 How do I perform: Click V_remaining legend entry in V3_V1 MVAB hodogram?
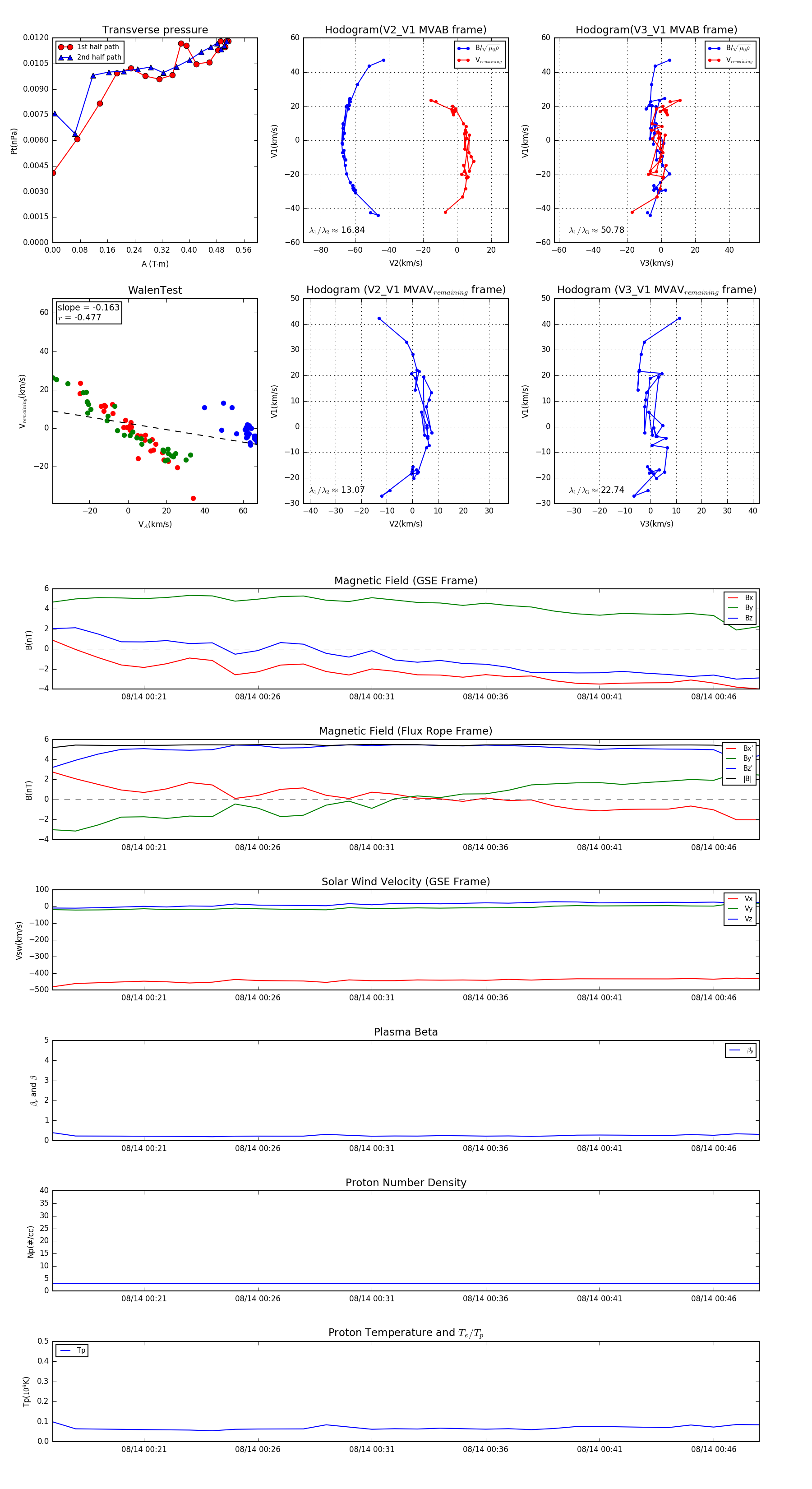click(730, 60)
